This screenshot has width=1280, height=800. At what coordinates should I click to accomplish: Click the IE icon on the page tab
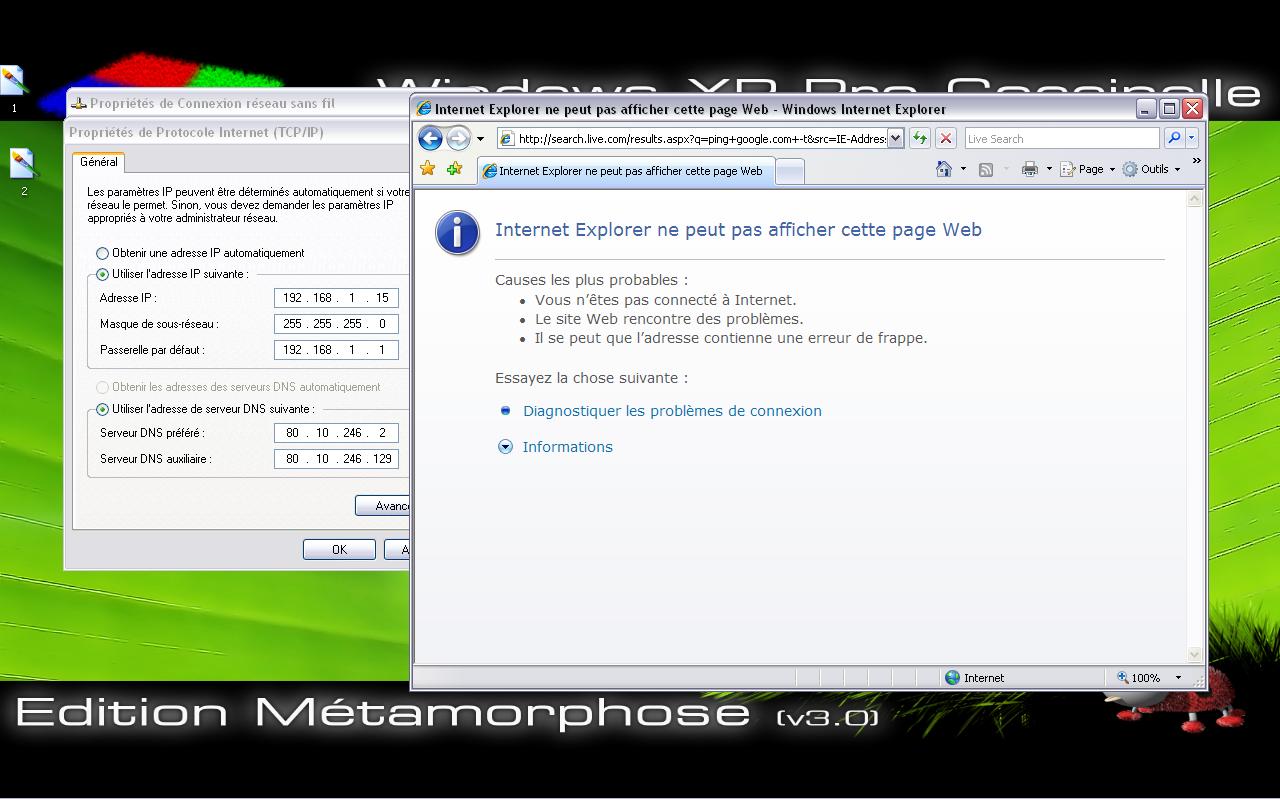[490, 171]
